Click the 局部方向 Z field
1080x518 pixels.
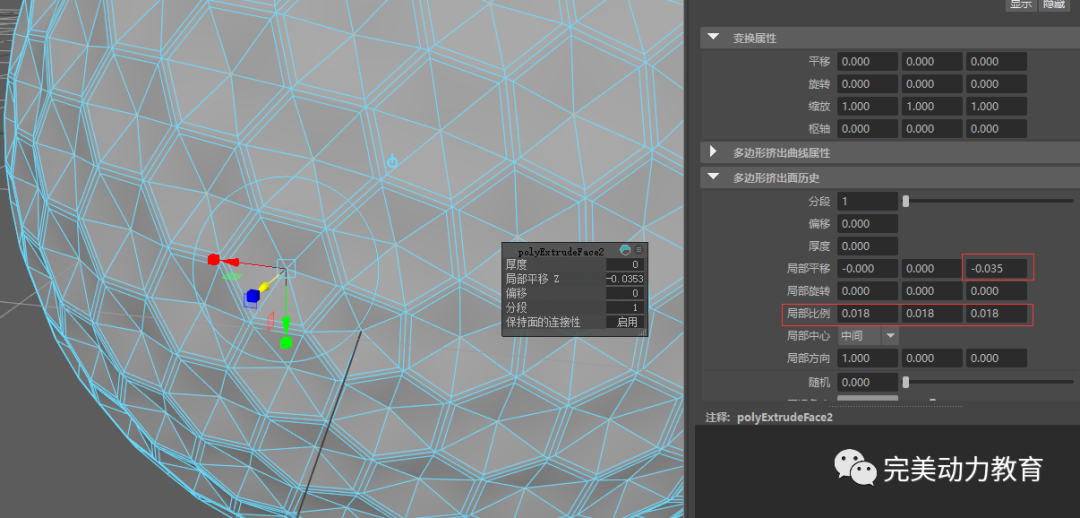[x=996, y=358]
